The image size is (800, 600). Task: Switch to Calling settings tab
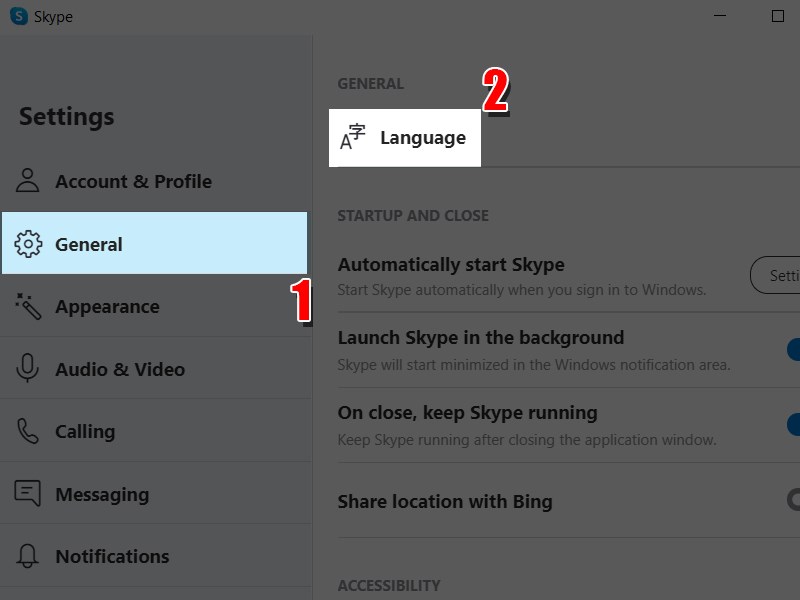click(x=85, y=432)
